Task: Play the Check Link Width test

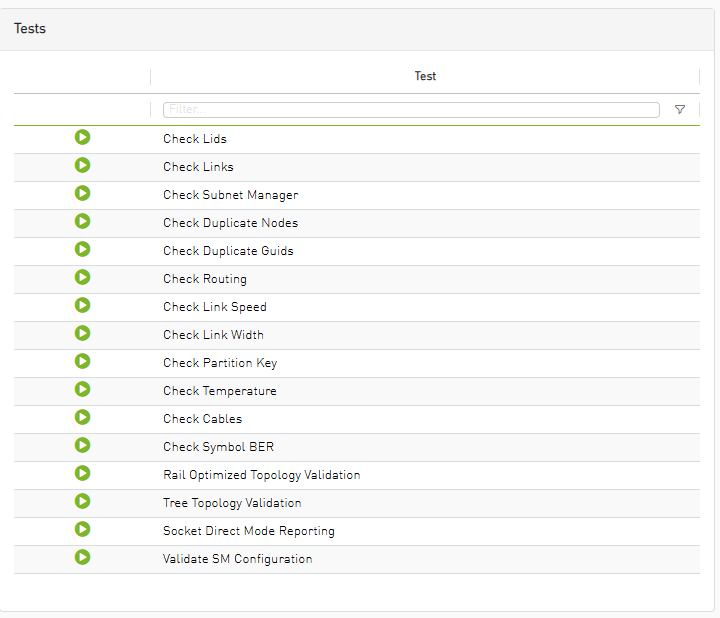Action: [83, 334]
